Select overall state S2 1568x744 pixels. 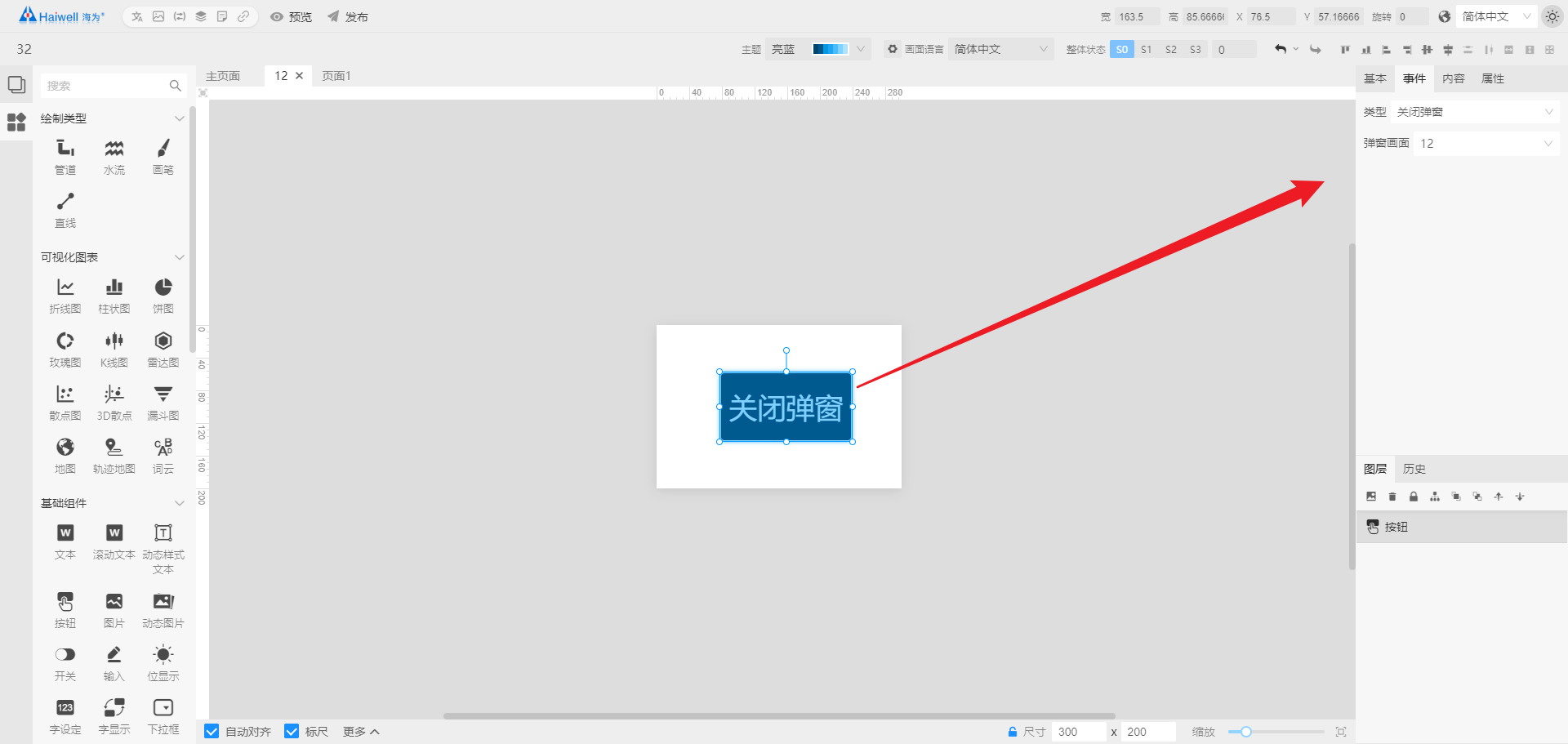[x=1171, y=50]
